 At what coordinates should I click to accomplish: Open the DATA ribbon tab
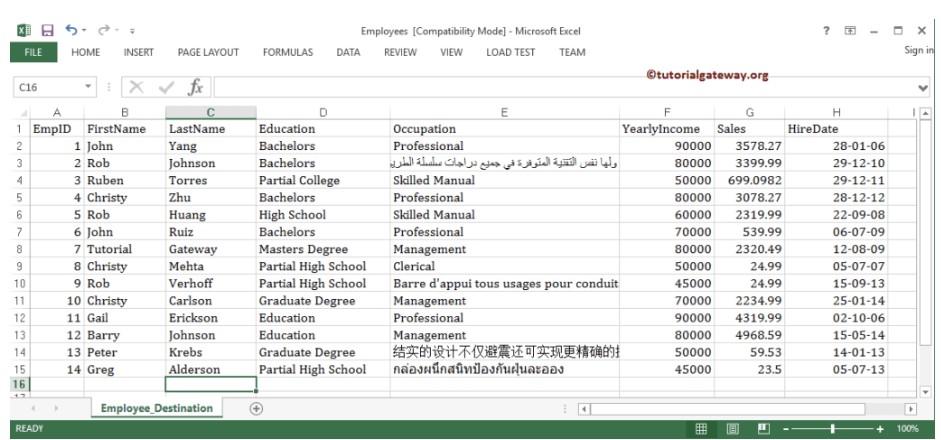click(x=348, y=52)
